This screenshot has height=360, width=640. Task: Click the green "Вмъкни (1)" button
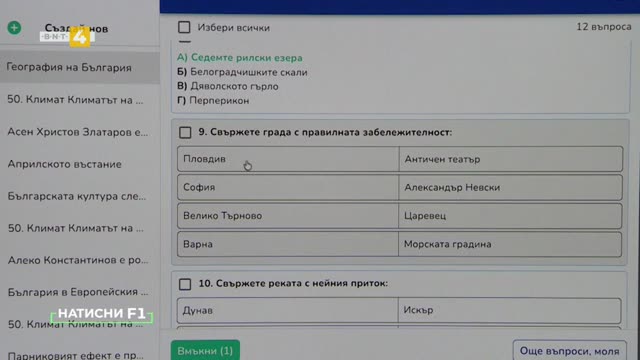[x=205, y=351]
